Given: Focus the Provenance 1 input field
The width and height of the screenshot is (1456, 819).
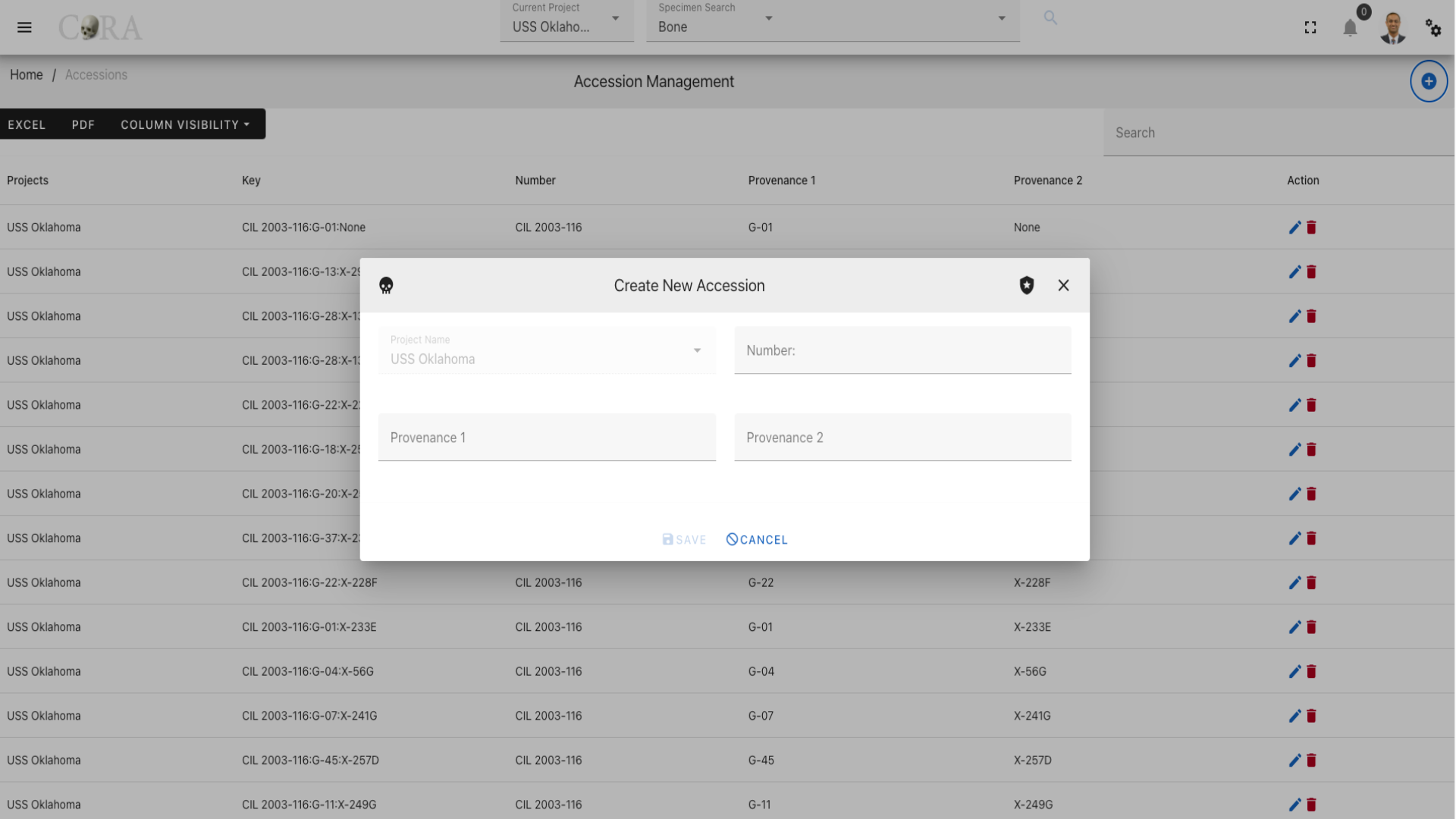Looking at the screenshot, I should click(x=547, y=438).
